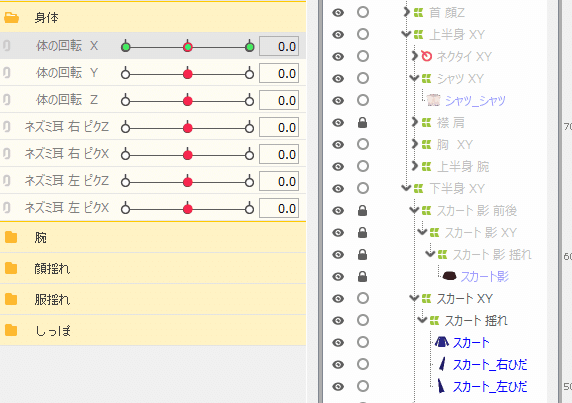Expand the 襟 肩 deformer node
The height and width of the screenshot is (403, 572).
click(x=414, y=122)
